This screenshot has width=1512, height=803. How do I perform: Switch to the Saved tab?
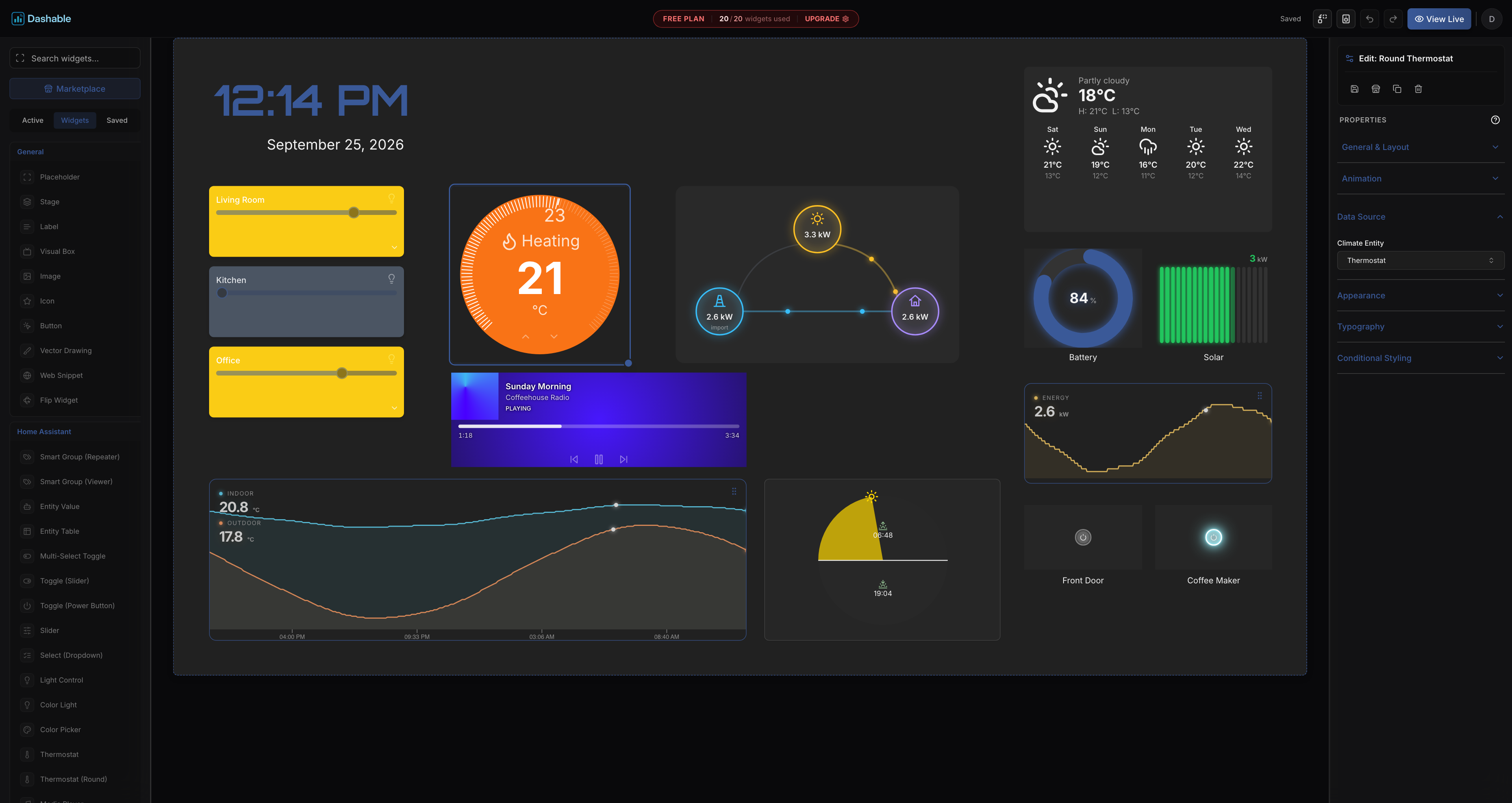tap(117, 120)
